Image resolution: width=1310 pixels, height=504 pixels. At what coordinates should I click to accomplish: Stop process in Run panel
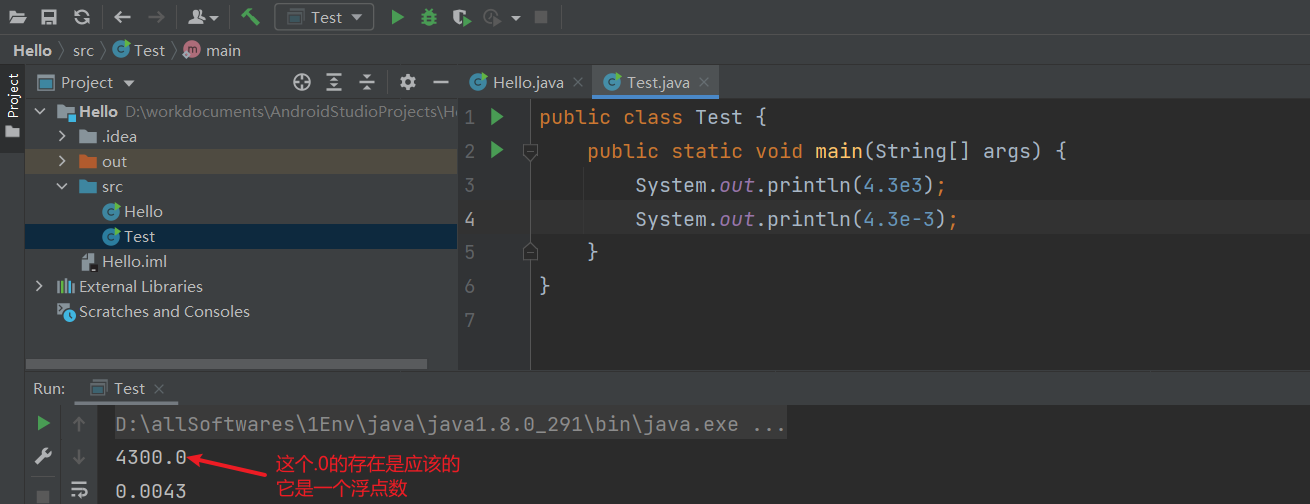[x=43, y=495]
